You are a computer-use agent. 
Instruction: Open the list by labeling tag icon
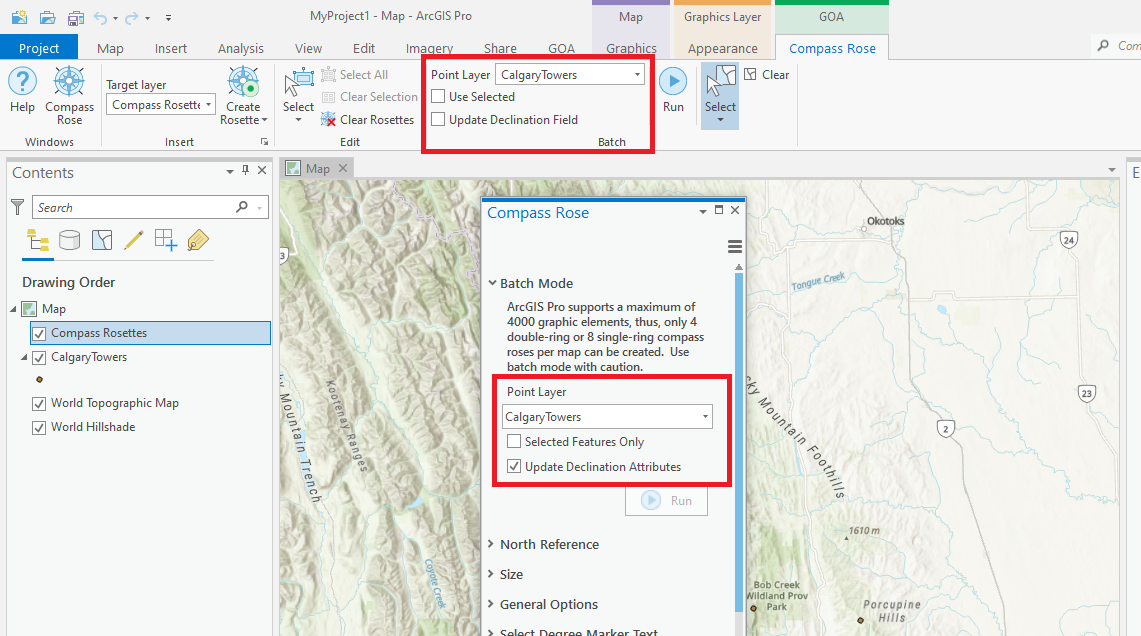coord(197,240)
